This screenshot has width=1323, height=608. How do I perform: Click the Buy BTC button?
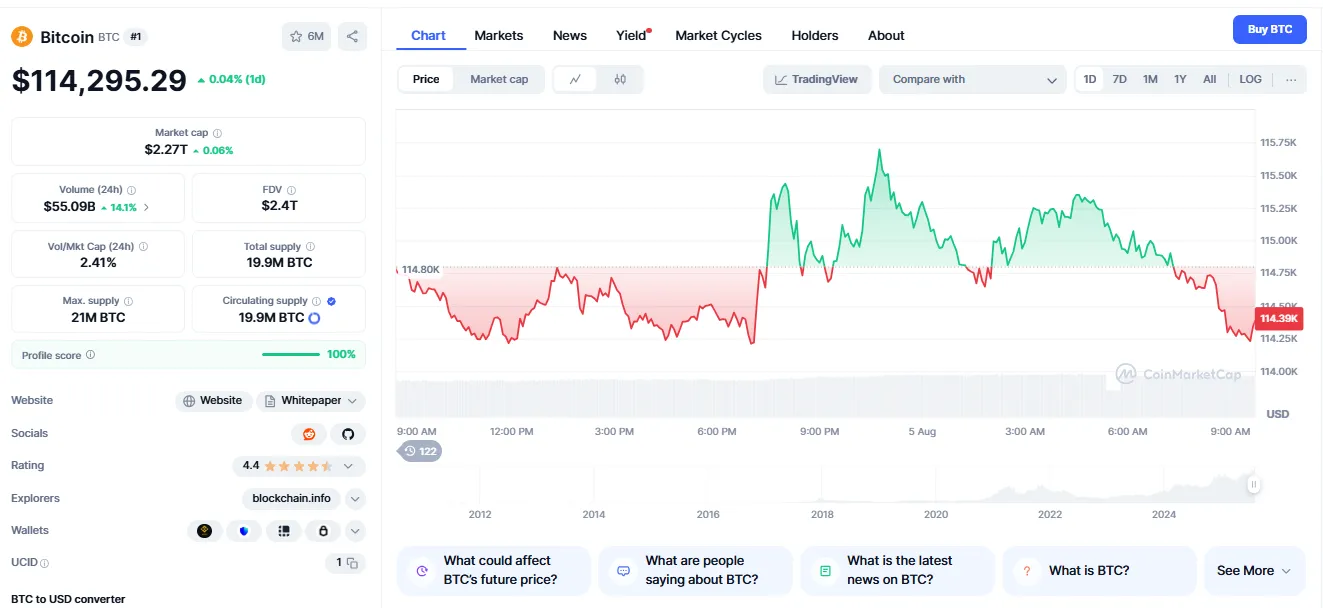(x=1269, y=29)
